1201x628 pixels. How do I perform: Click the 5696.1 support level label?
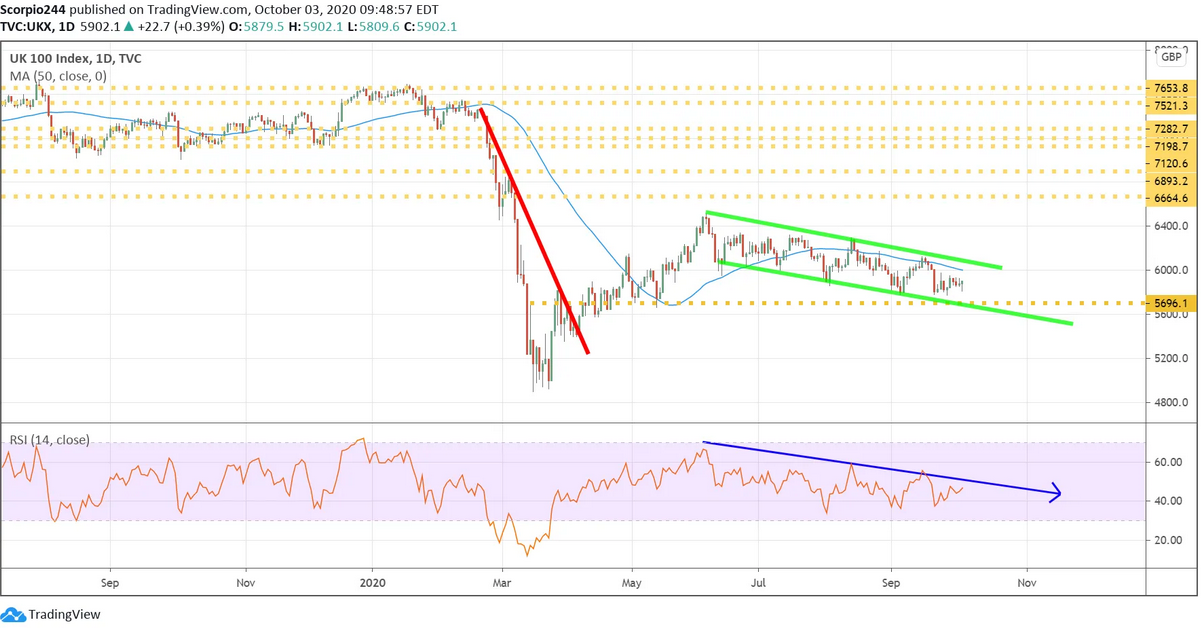click(x=1169, y=302)
